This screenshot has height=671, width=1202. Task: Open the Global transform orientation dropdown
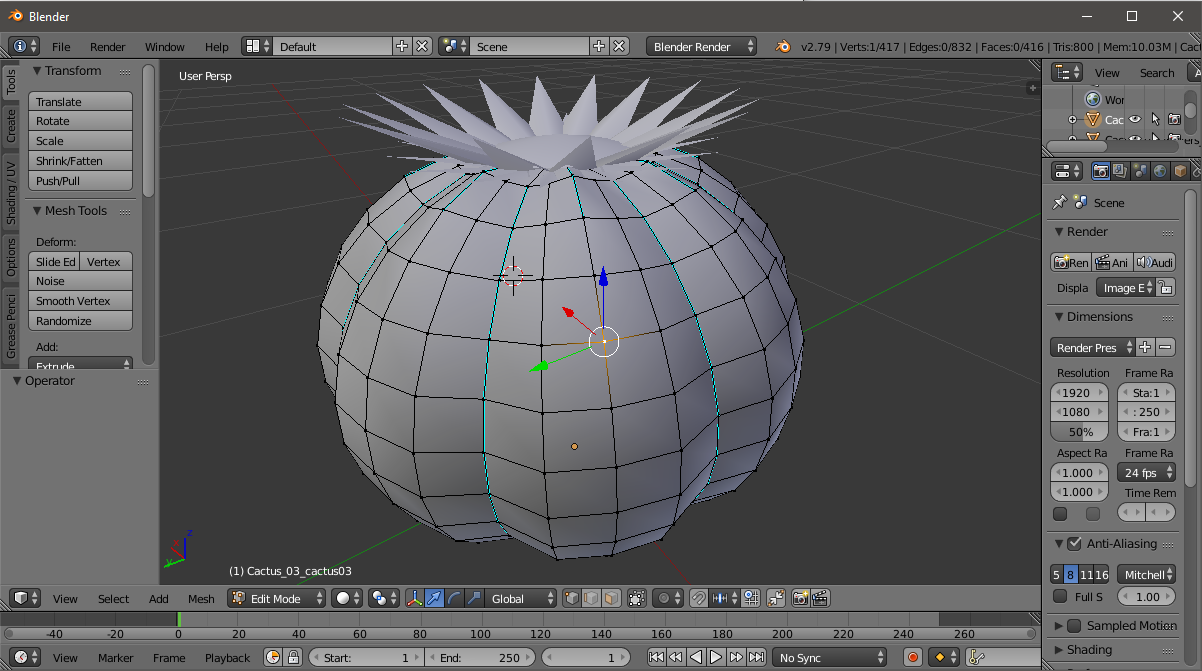pyautogui.click(x=522, y=598)
